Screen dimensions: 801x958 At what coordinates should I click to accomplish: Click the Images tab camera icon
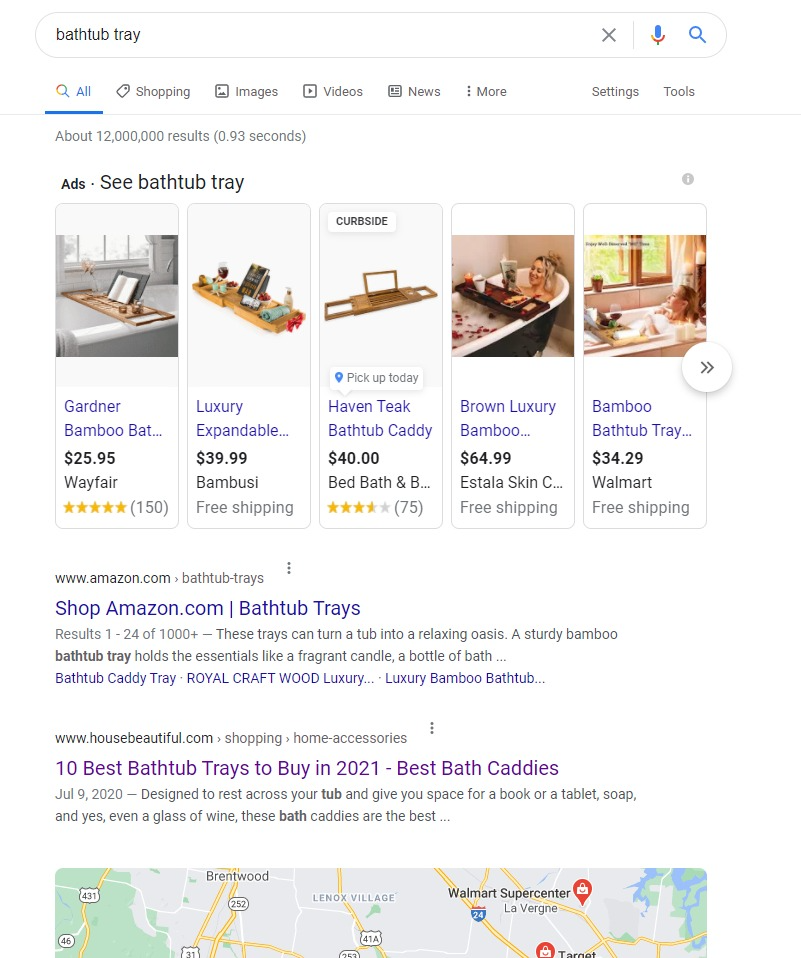click(x=220, y=91)
